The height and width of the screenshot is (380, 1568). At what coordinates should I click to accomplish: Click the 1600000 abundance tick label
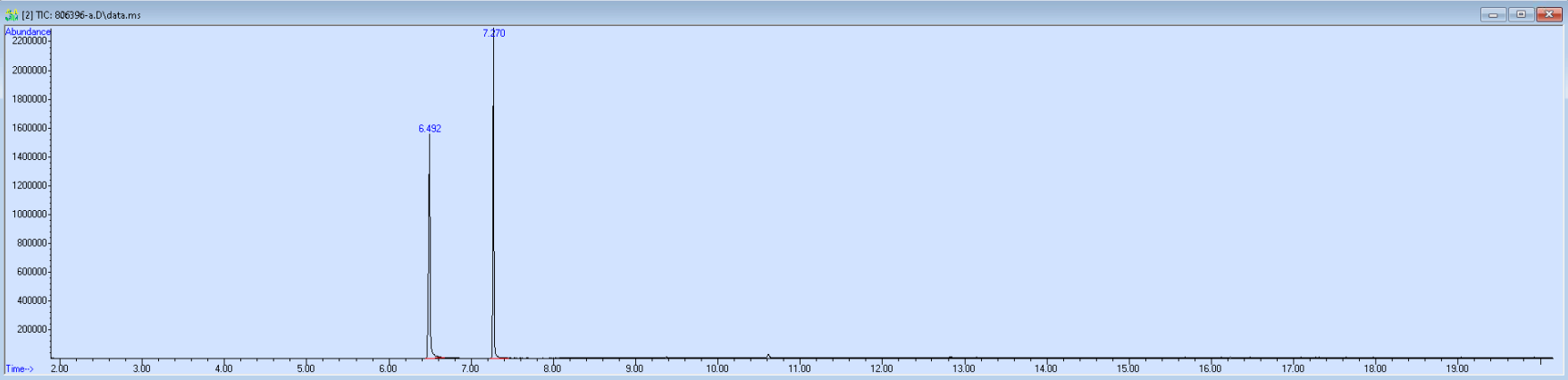29,128
